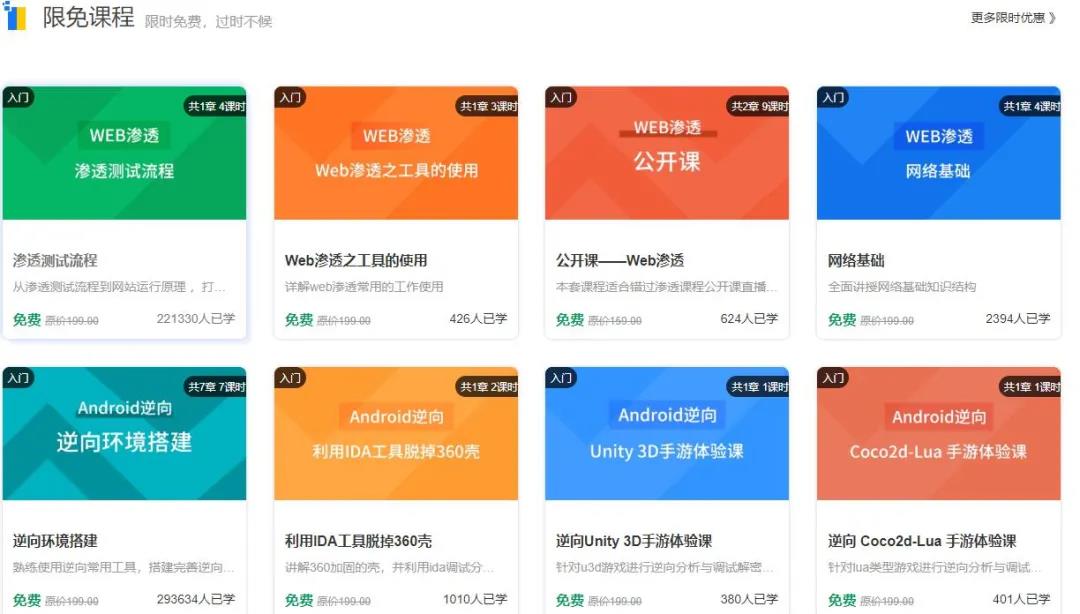Screen dimensions: 1080x614
Task: Click the 401人已学 learner count
Action: pyautogui.click(x=1021, y=599)
